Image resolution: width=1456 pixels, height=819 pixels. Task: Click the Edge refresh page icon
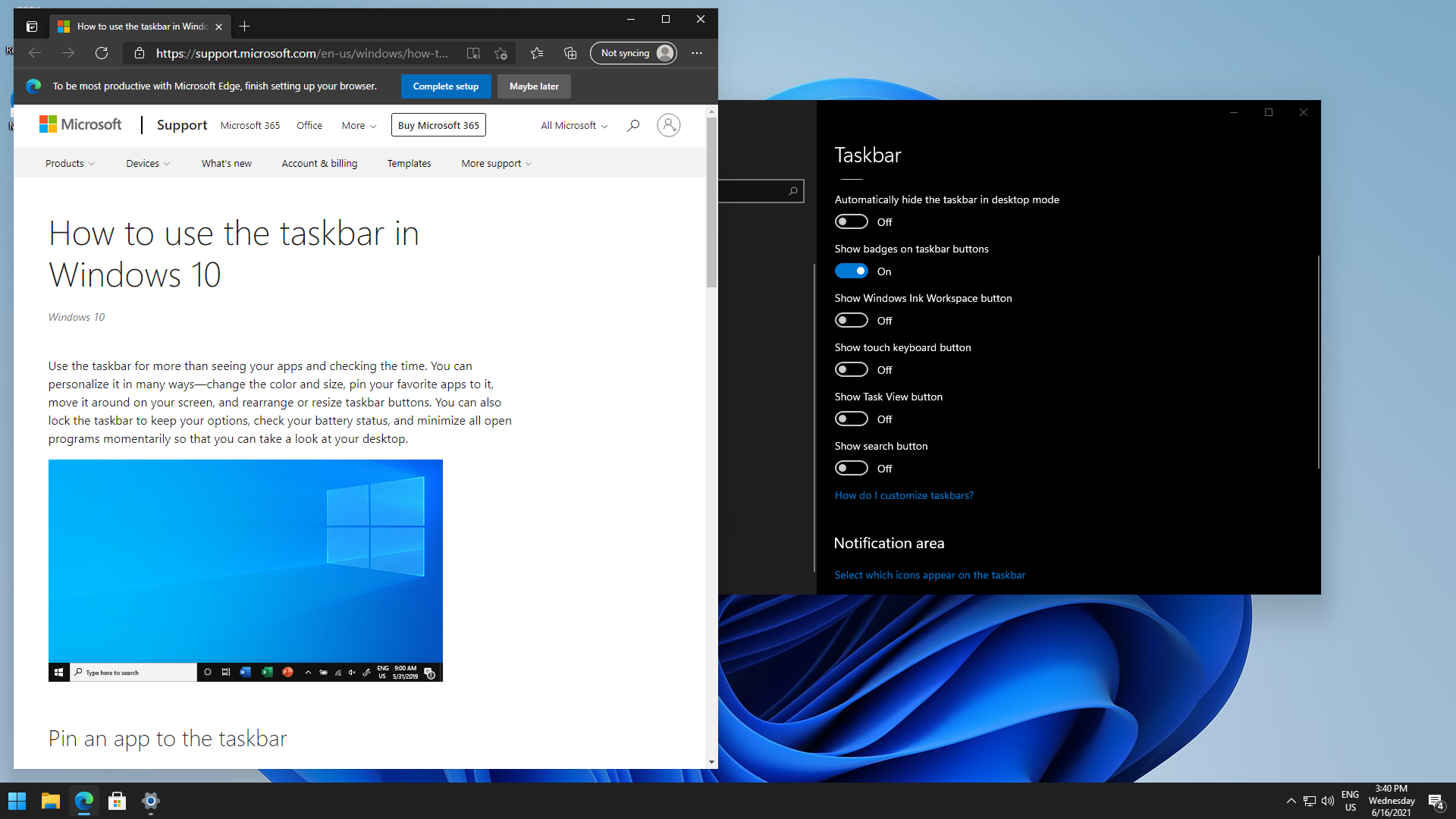pos(102,53)
